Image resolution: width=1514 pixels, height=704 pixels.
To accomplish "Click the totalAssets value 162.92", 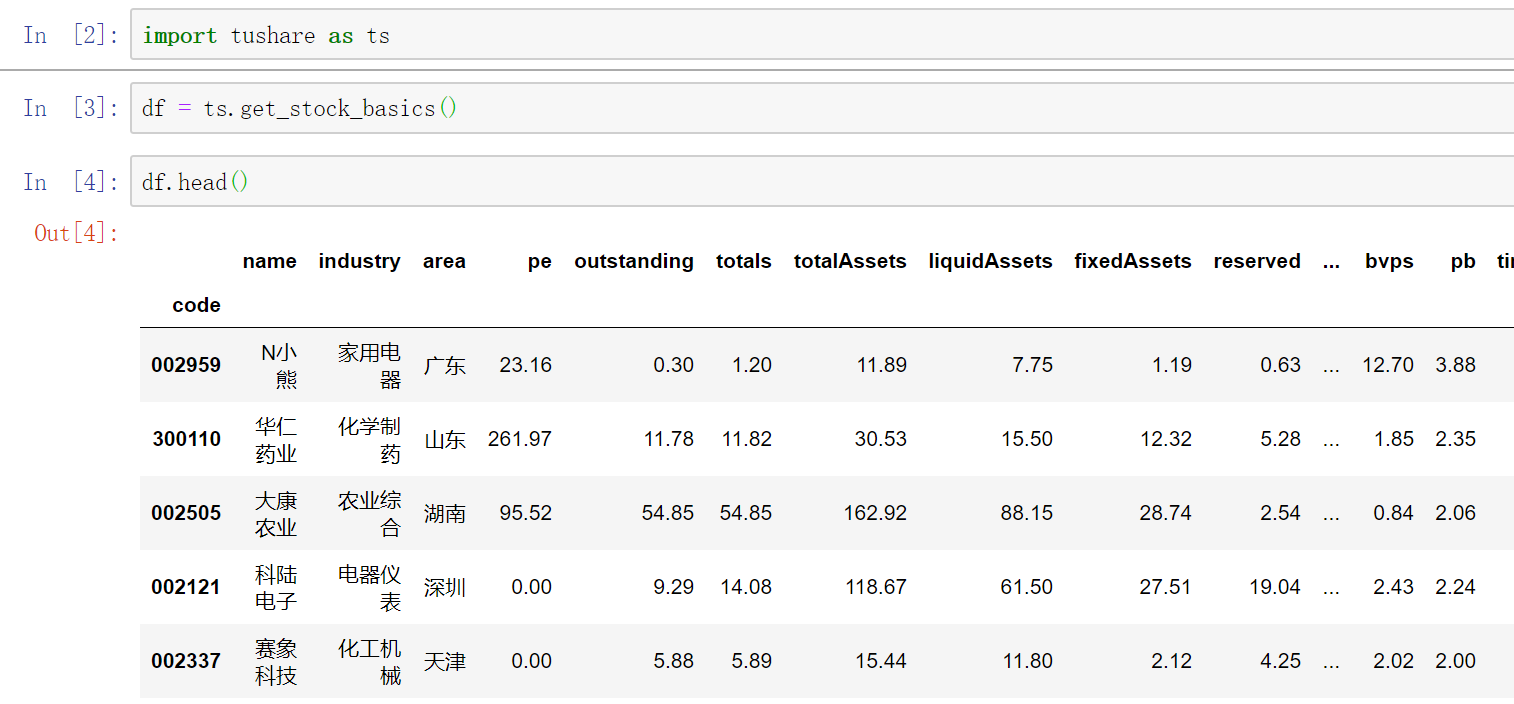I will click(875, 513).
